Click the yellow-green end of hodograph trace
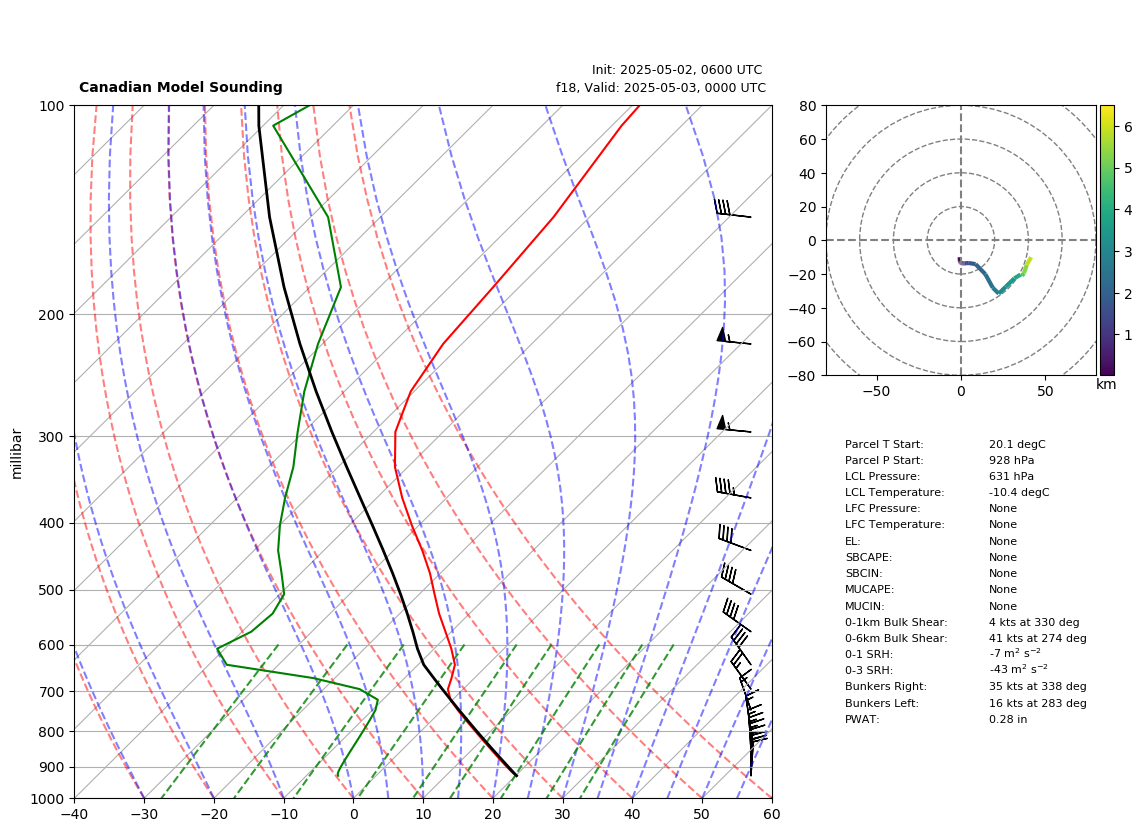This screenshot has height=832, width=1142. pyautogui.click(x=1028, y=264)
